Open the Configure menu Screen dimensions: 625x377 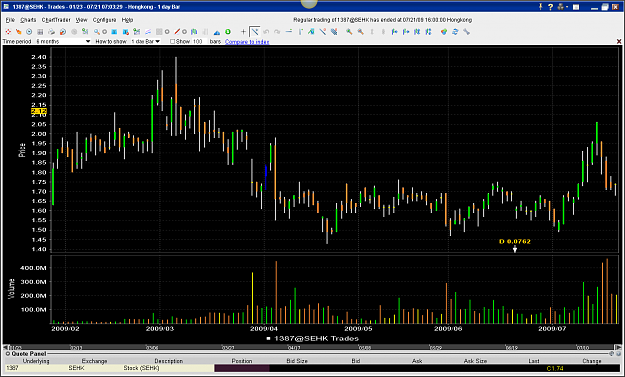click(104, 20)
